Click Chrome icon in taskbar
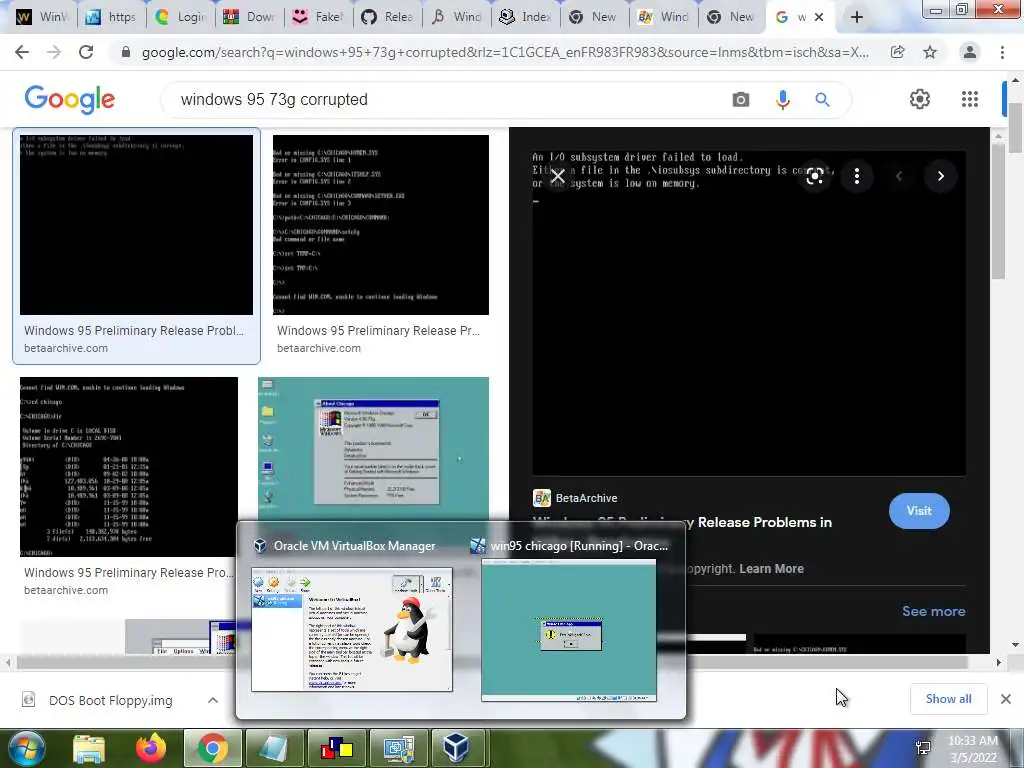This screenshot has height=768, width=1024. click(212, 748)
